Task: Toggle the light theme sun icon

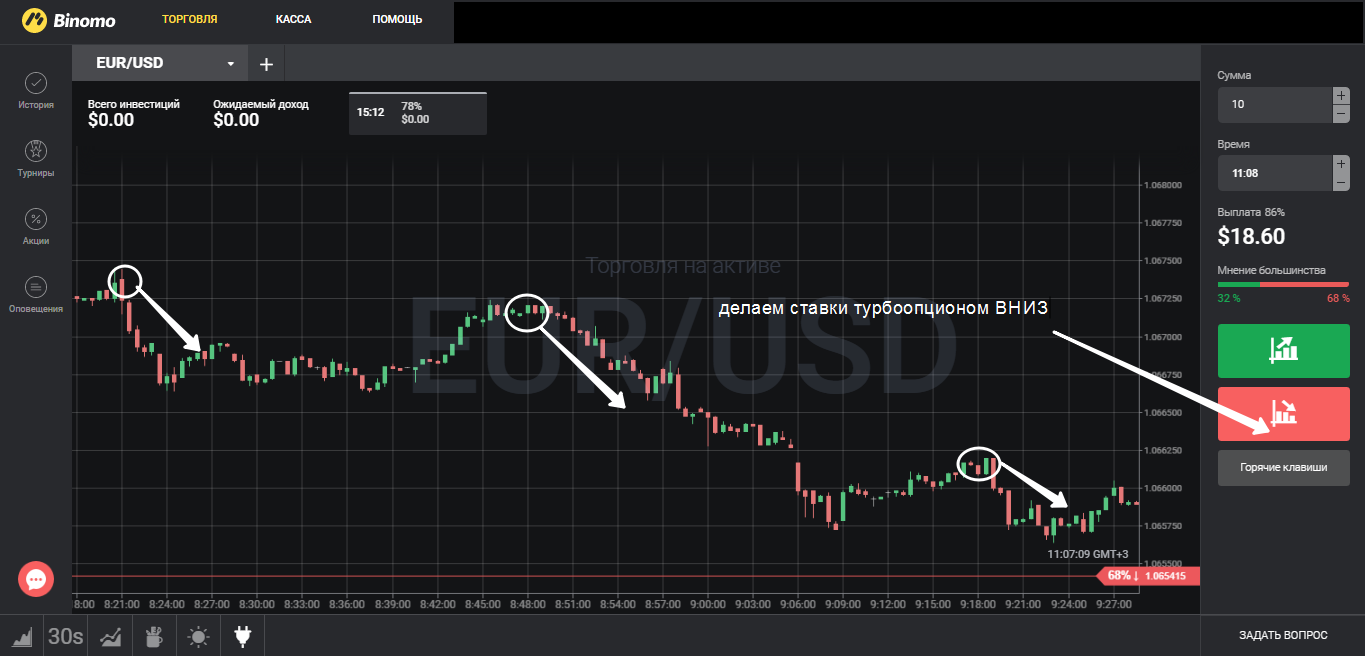Action: click(198, 635)
